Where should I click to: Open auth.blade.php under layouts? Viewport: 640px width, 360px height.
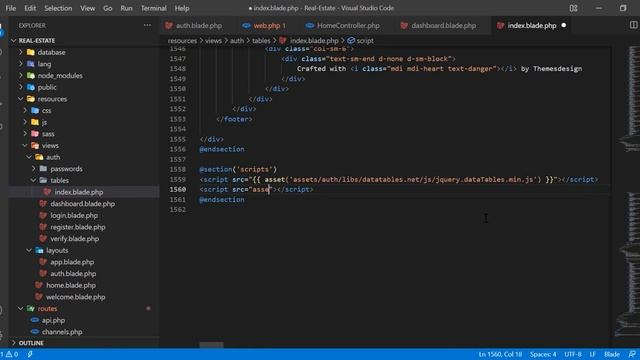click(73, 273)
